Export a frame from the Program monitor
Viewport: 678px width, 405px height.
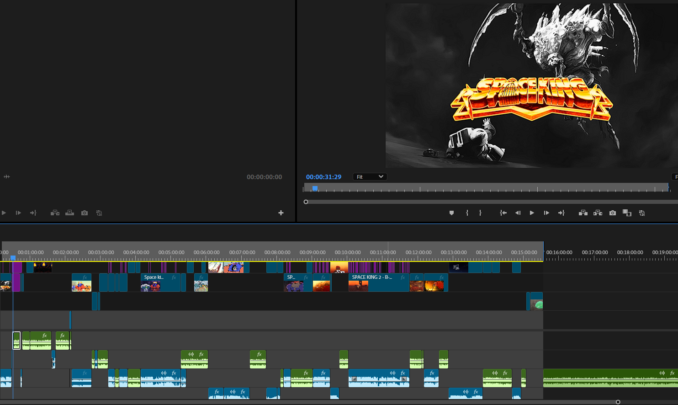pos(612,213)
